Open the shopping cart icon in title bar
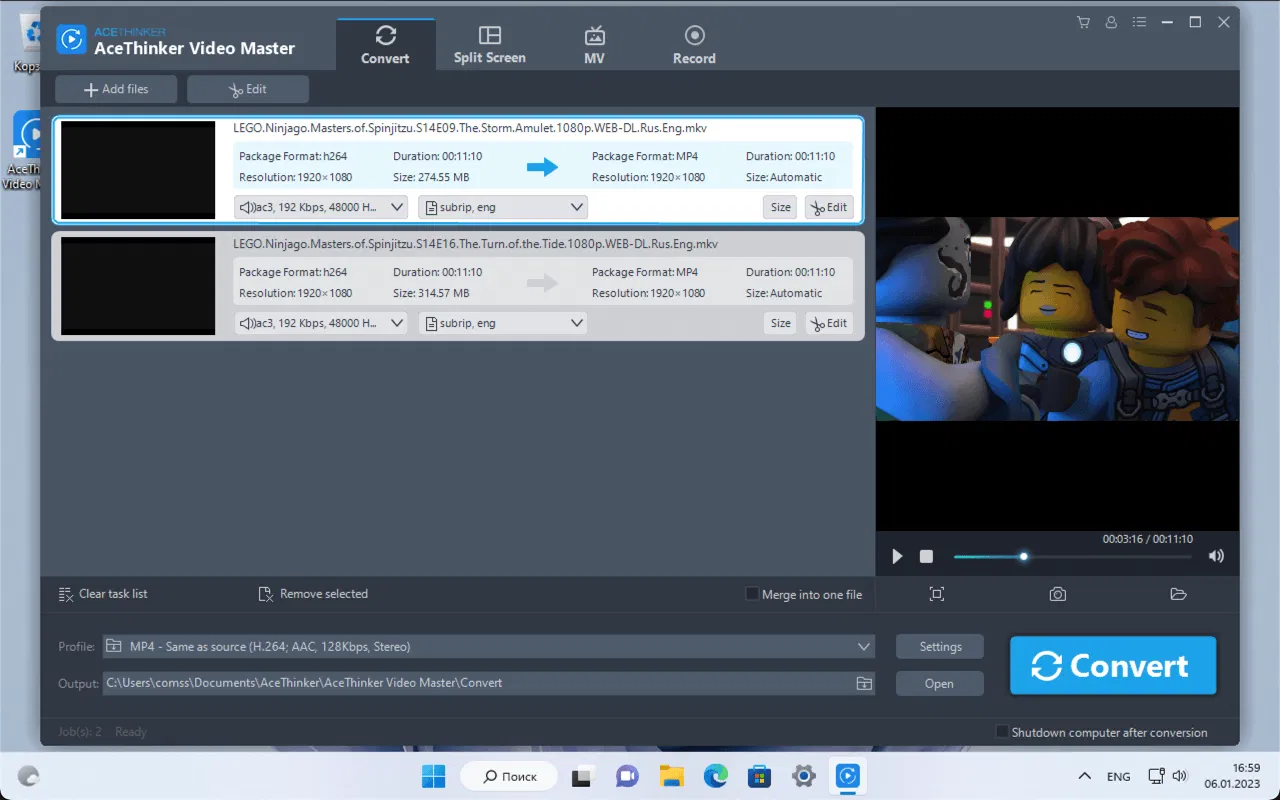 [x=1083, y=22]
